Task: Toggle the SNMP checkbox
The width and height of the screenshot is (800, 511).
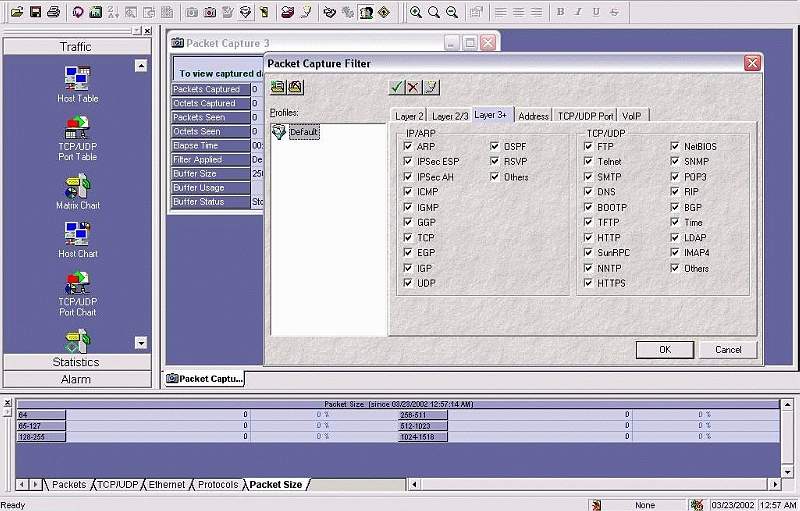Action: tap(675, 161)
